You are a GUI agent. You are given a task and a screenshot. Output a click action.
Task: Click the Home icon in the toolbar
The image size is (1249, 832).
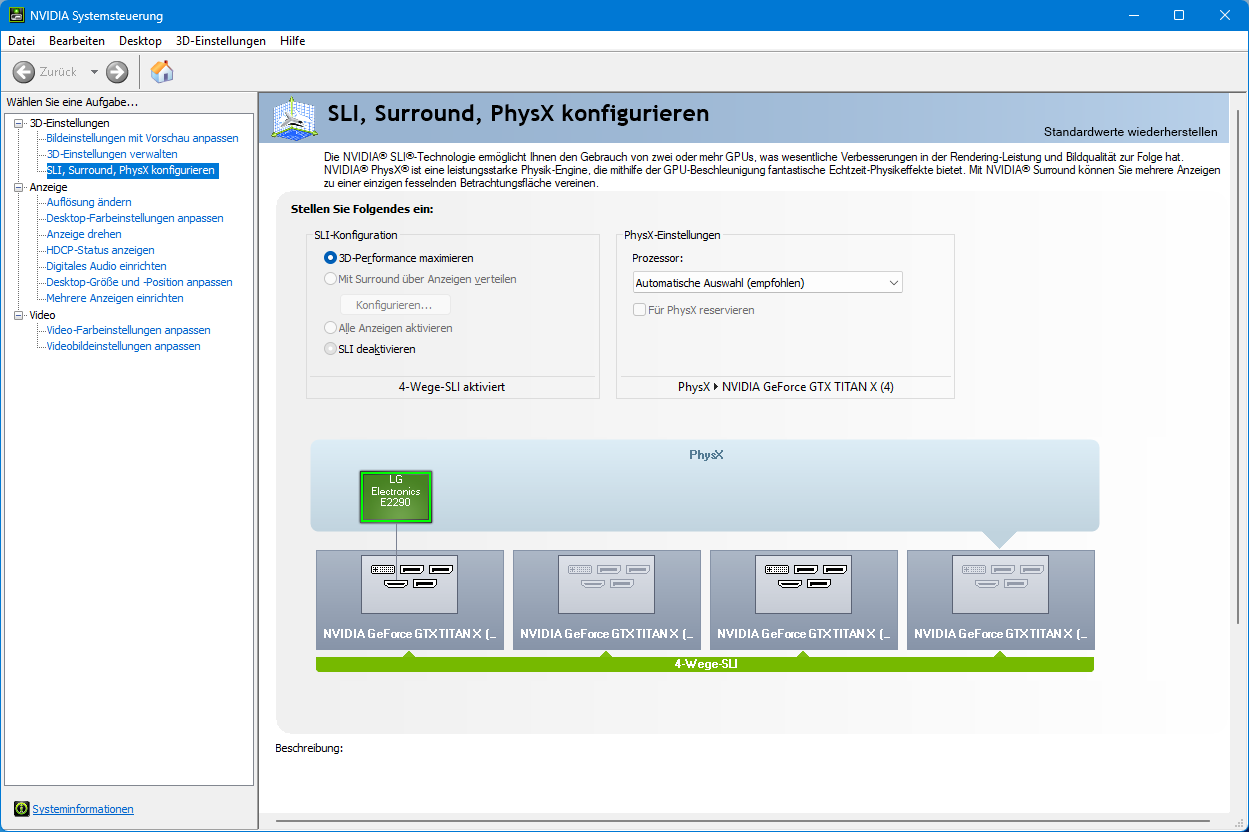point(161,72)
